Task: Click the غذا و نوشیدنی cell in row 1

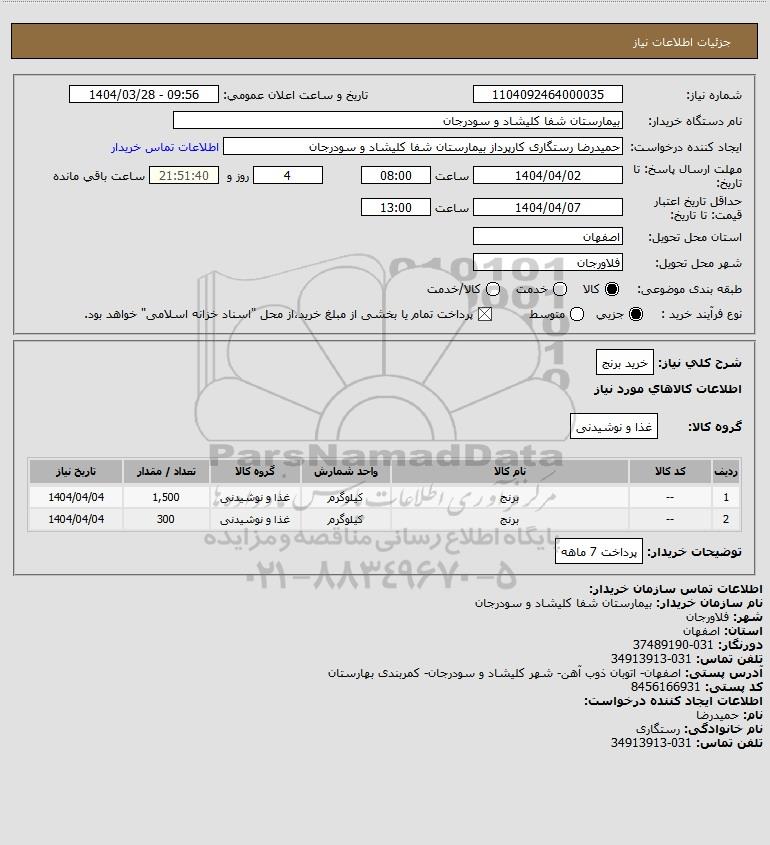Action: coord(255,497)
